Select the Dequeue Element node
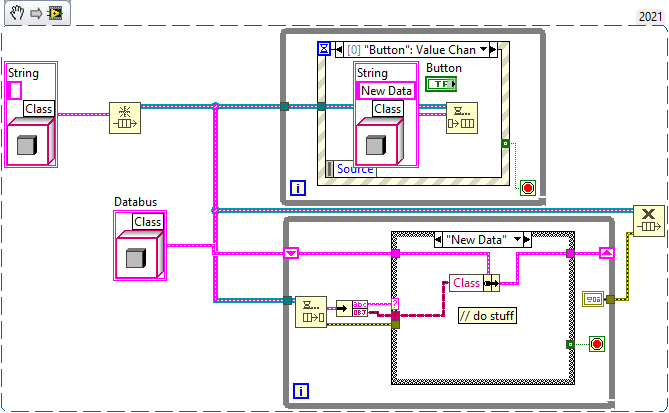The width and height of the screenshot is (669, 413). 311,312
